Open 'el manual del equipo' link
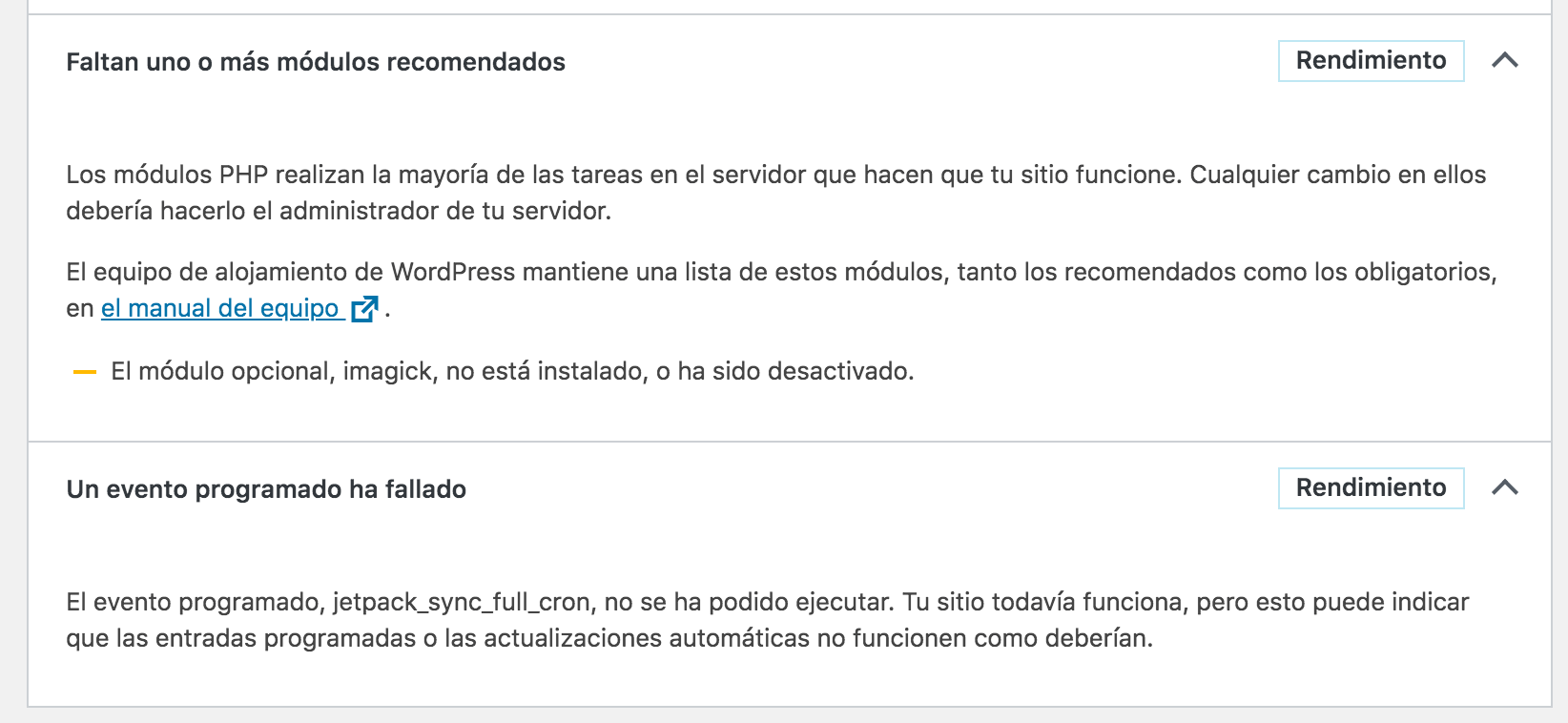Screen dimensions: 1568x723 point(220,308)
